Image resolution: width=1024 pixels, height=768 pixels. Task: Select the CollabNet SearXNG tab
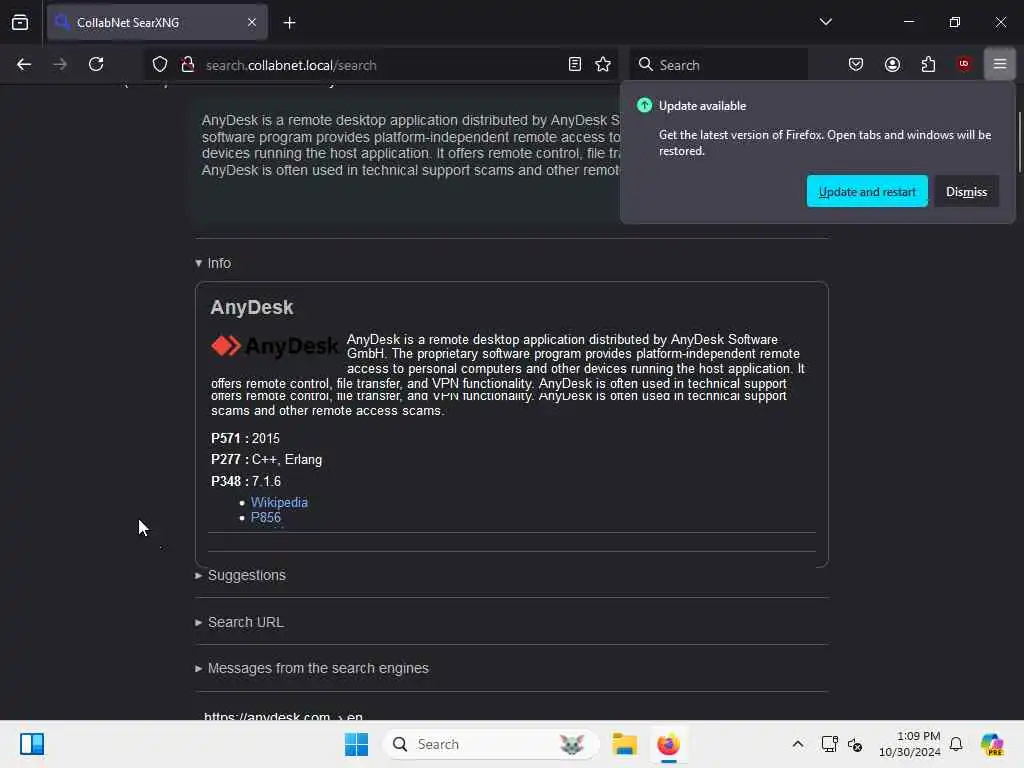click(157, 22)
